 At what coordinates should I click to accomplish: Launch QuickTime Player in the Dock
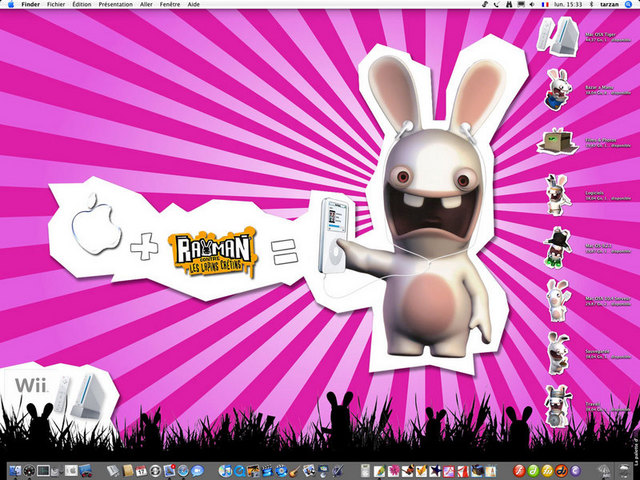[239, 471]
